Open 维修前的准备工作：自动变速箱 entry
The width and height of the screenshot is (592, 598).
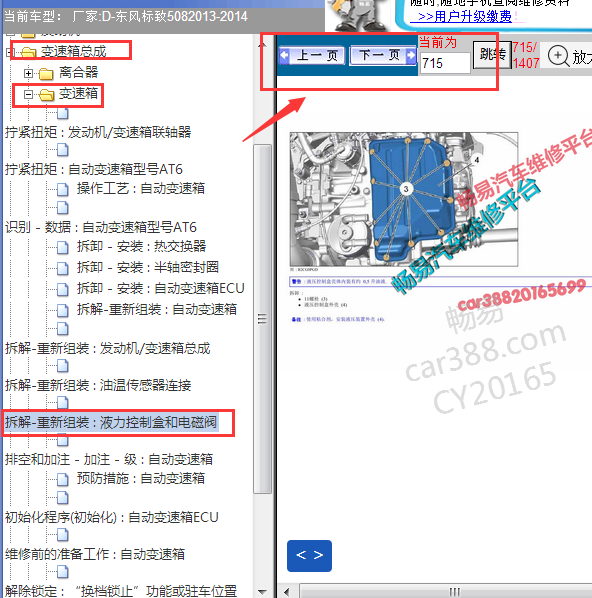coord(95,554)
